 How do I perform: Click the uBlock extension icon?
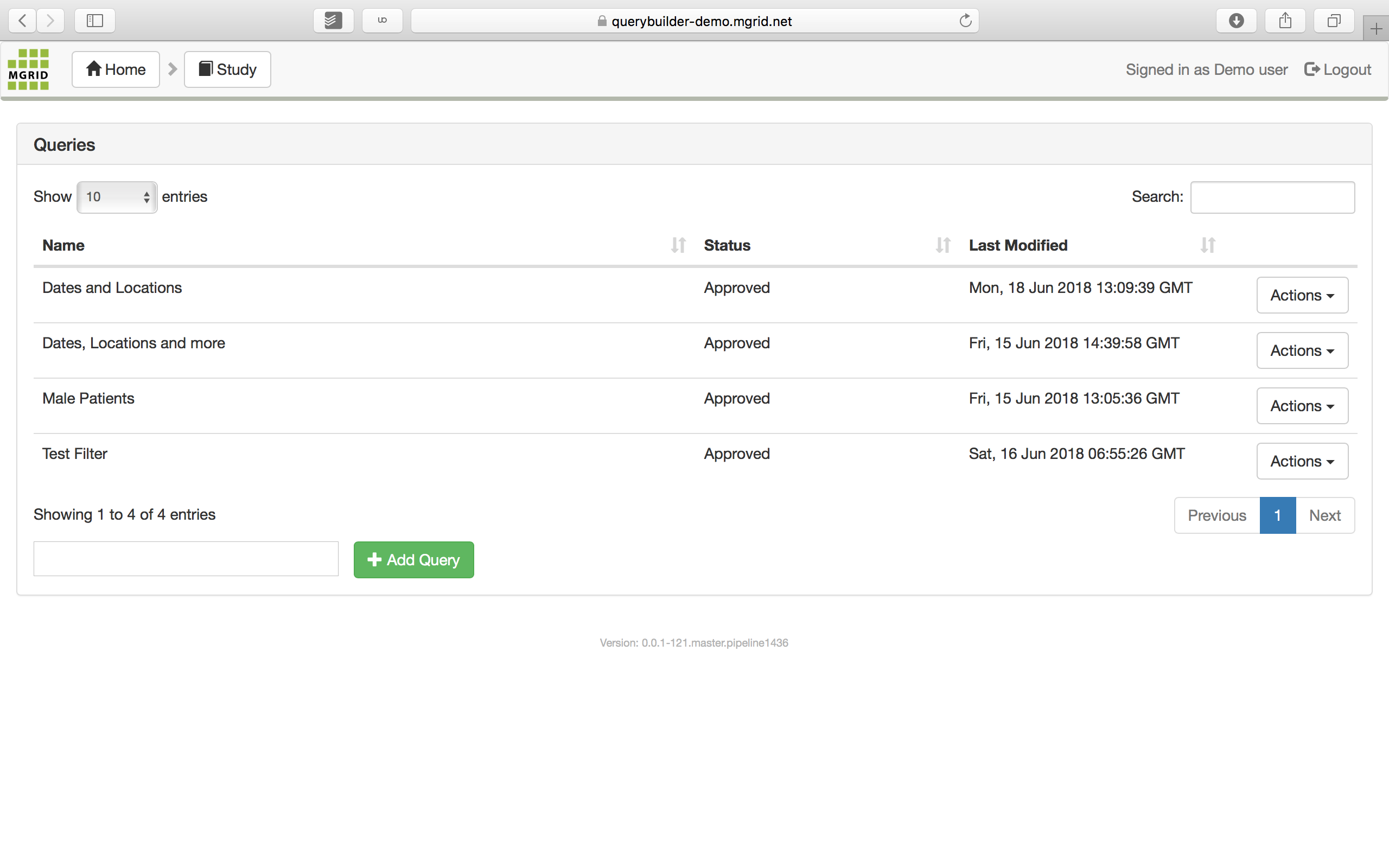click(x=383, y=21)
